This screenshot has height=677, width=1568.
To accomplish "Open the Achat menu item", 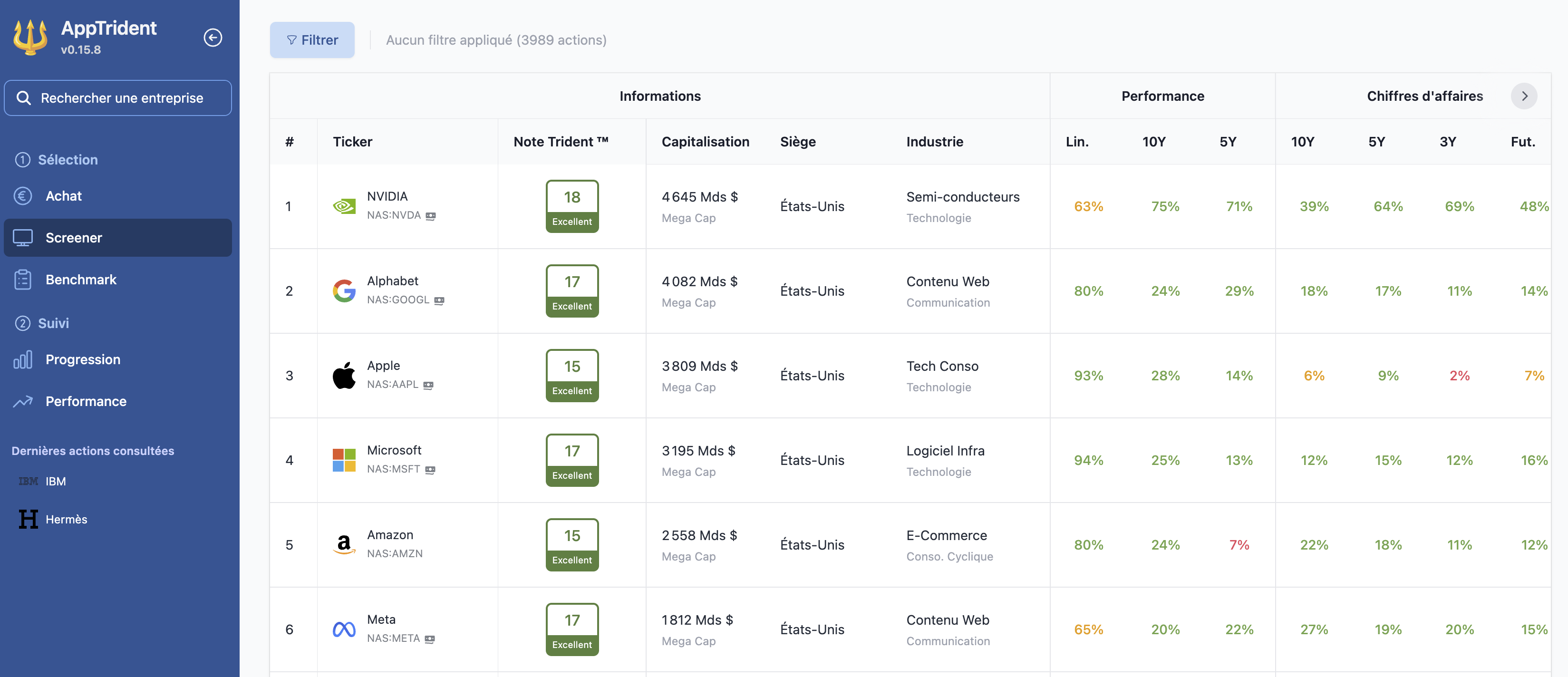I will (63, 196).
